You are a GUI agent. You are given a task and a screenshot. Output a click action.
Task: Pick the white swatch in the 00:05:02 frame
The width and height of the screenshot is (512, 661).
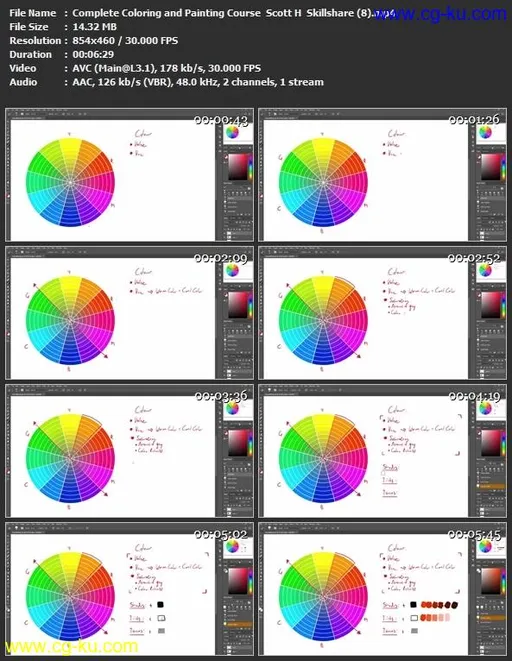point(161,618)
